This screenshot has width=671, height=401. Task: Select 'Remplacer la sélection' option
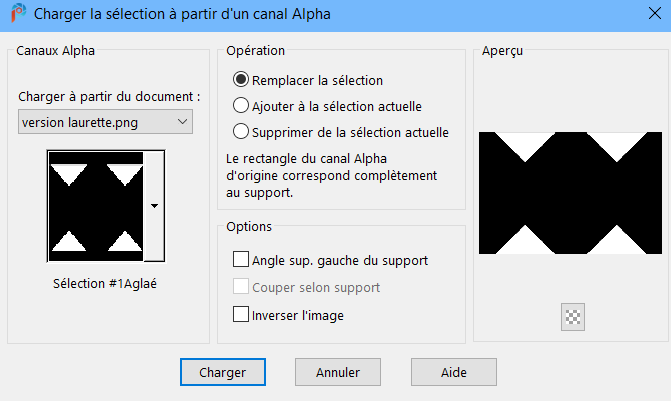241,80
